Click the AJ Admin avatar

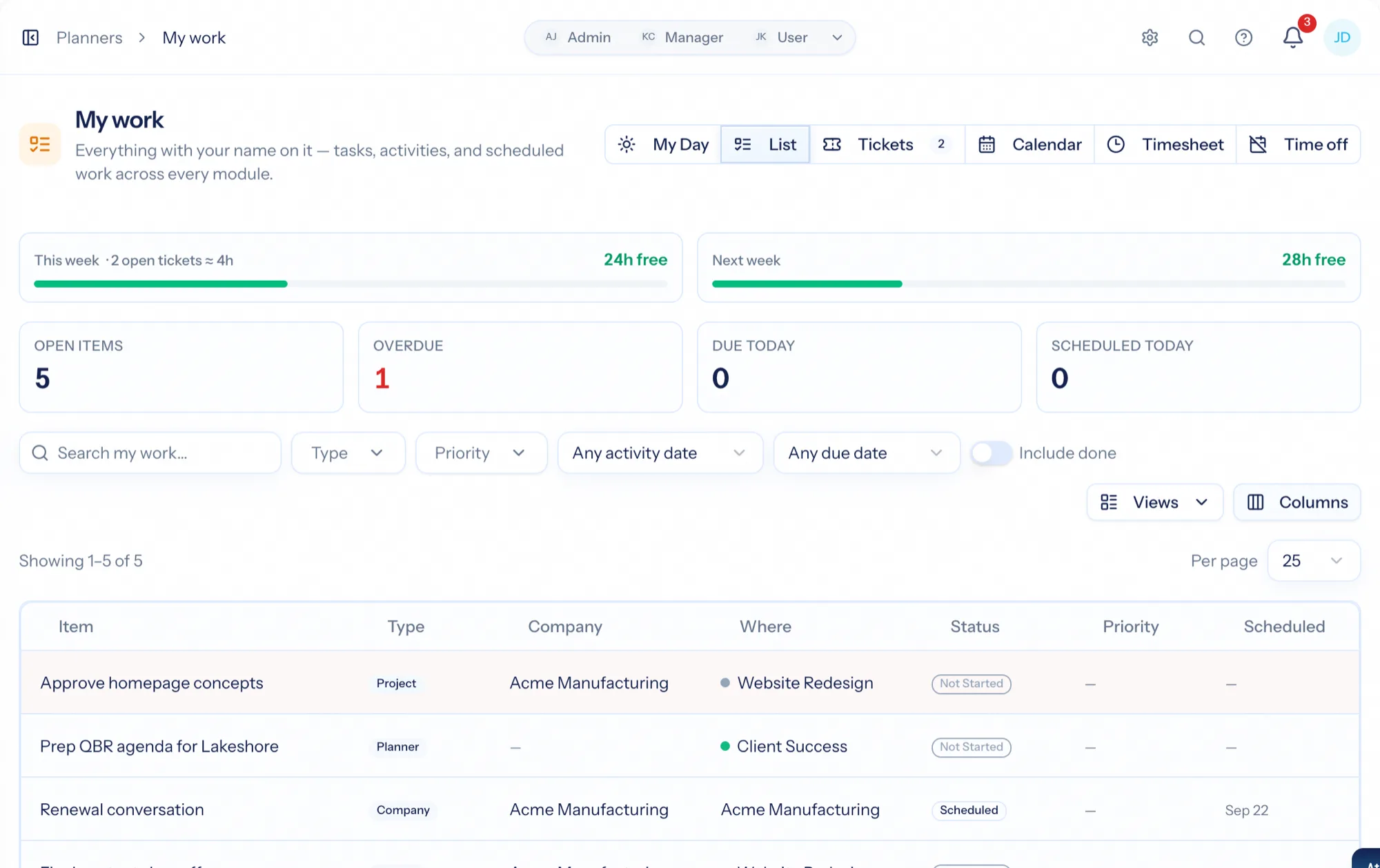tap(551, 37)
